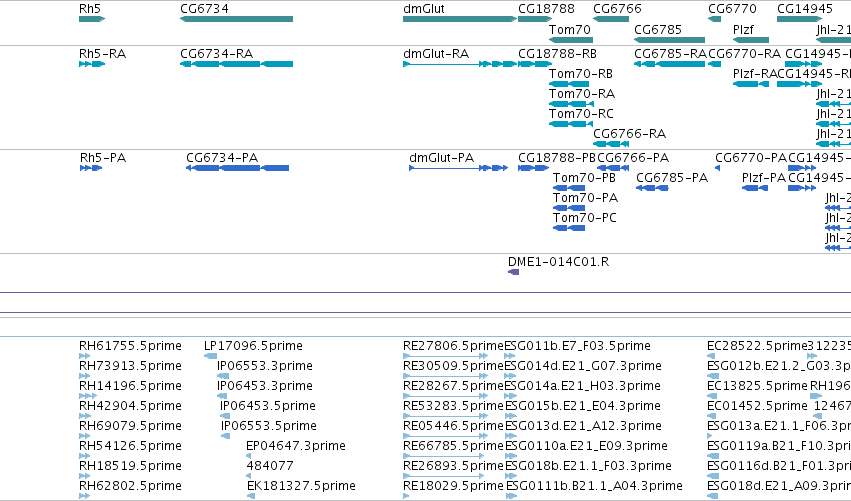
Task: Click the RE53283.5prime EST
Action: point(454,406)
